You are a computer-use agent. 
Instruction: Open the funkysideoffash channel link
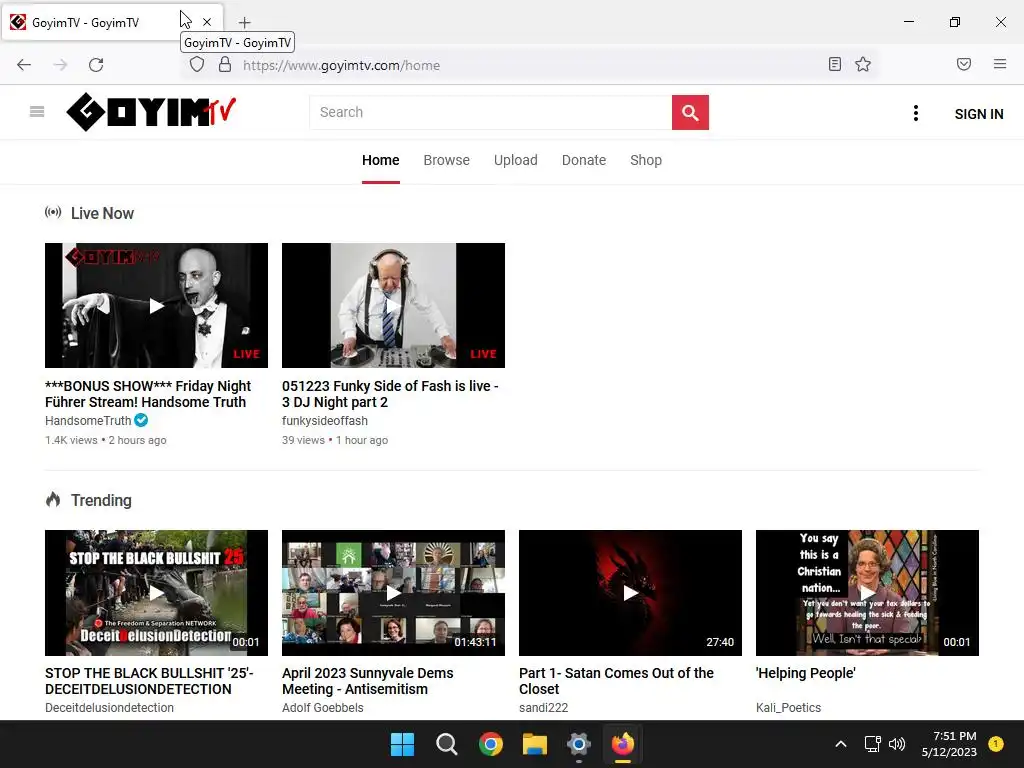tap(325, 421)
